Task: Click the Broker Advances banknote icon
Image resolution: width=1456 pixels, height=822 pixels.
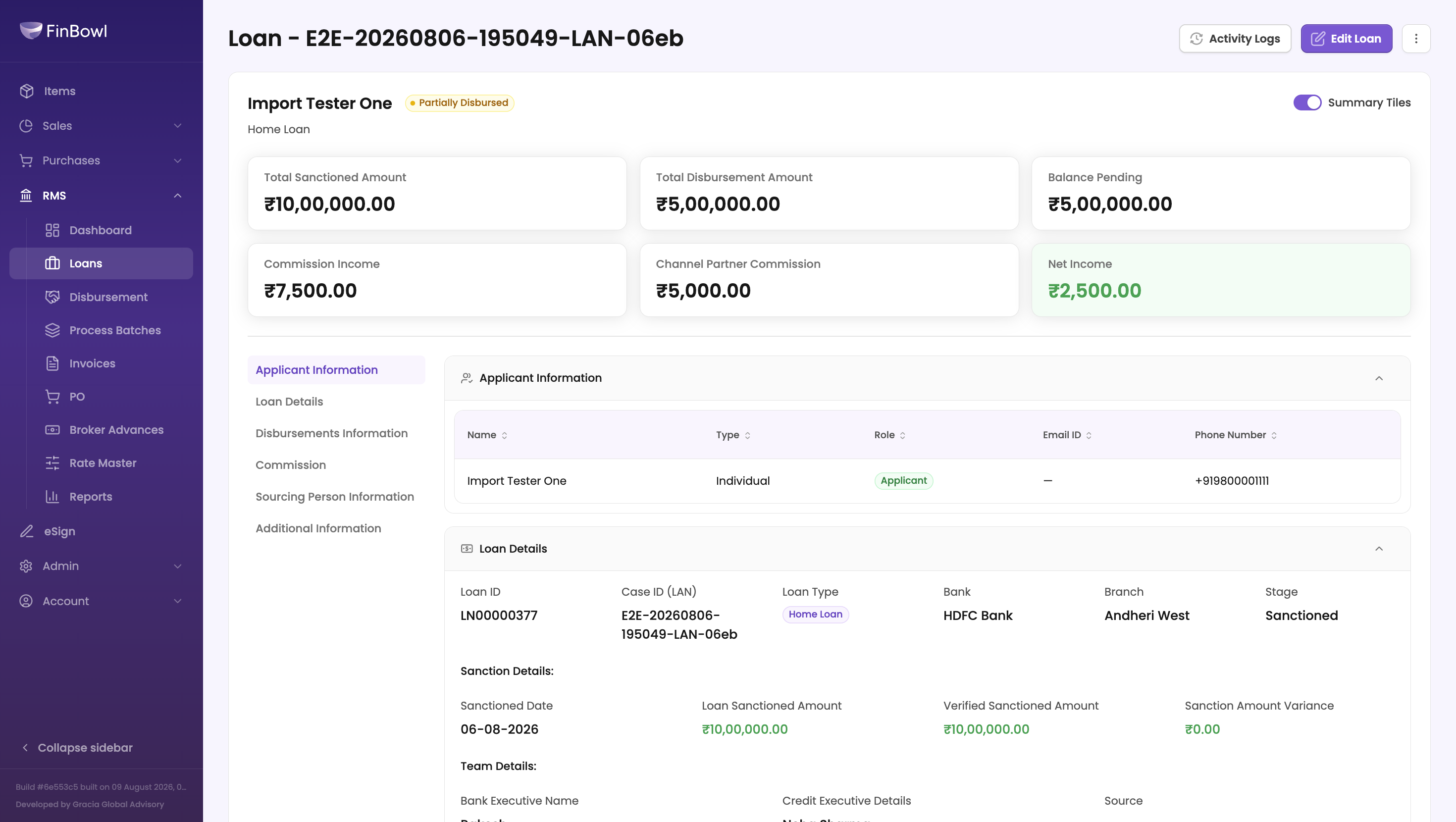Action: click(52, 430)
